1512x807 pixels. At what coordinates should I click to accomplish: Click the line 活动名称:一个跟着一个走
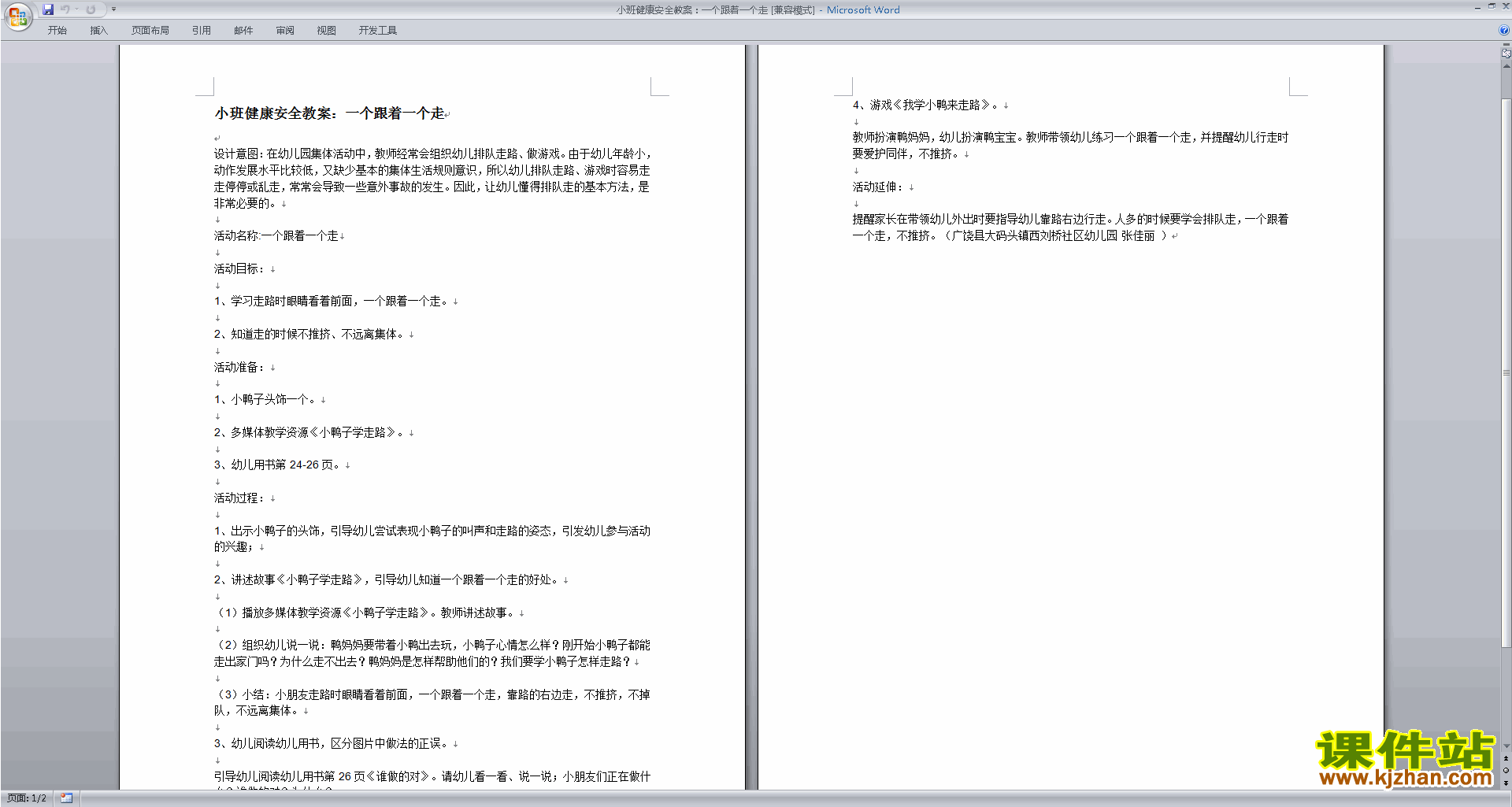point(276,235)
